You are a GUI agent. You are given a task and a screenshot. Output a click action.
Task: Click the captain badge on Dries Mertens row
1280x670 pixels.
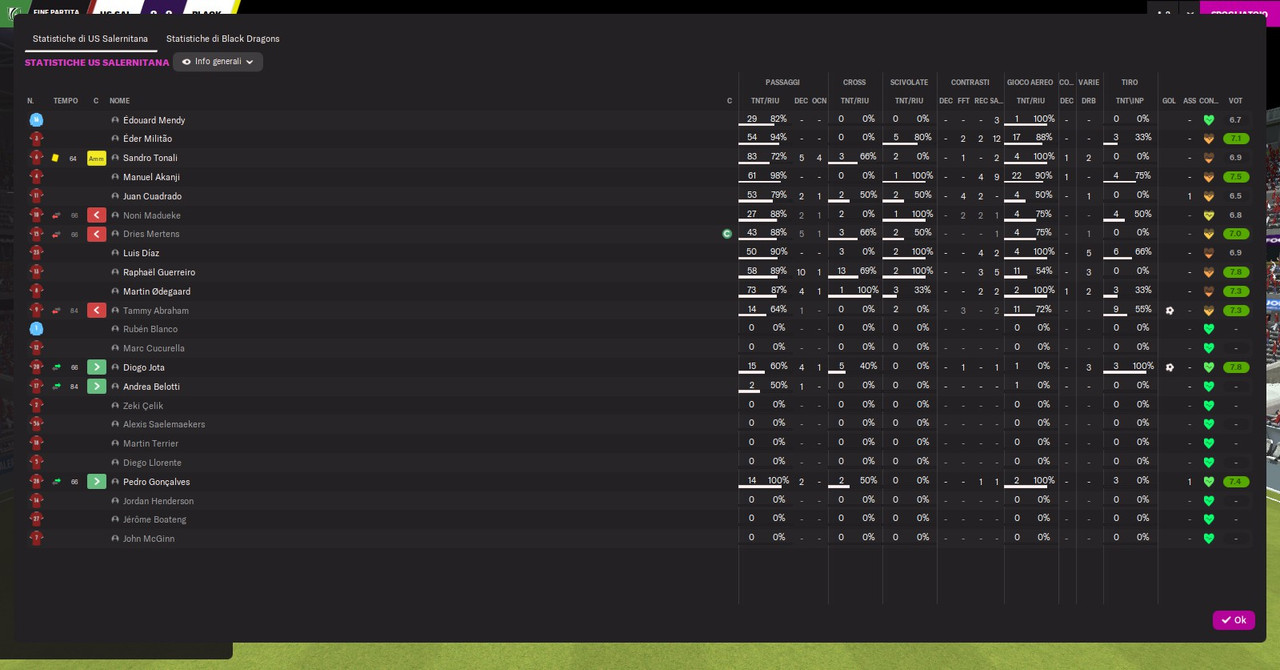pos(727,234)
